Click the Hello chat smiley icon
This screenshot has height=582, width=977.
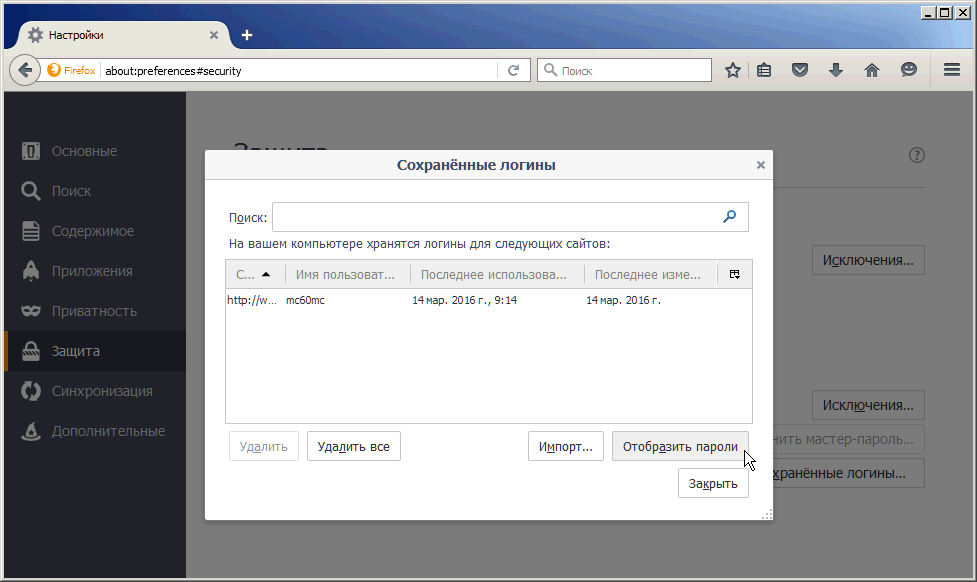pos(908,70)
